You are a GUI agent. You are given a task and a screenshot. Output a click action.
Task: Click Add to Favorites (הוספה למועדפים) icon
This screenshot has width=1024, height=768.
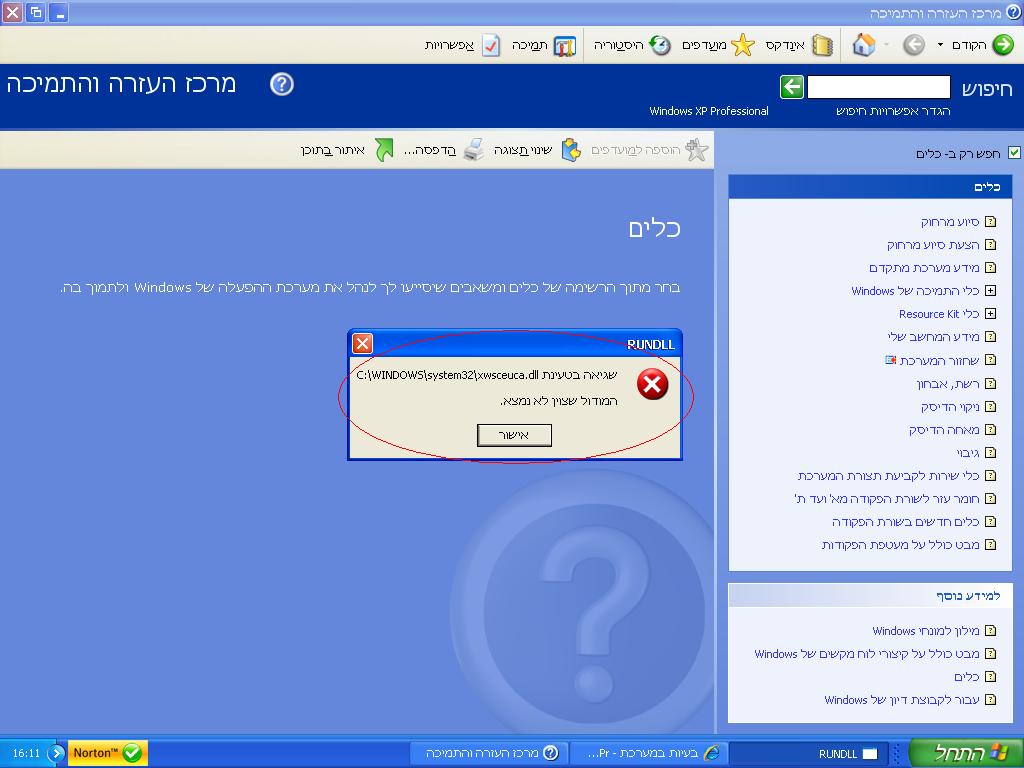pyautogui.click(x=697, y=150)
